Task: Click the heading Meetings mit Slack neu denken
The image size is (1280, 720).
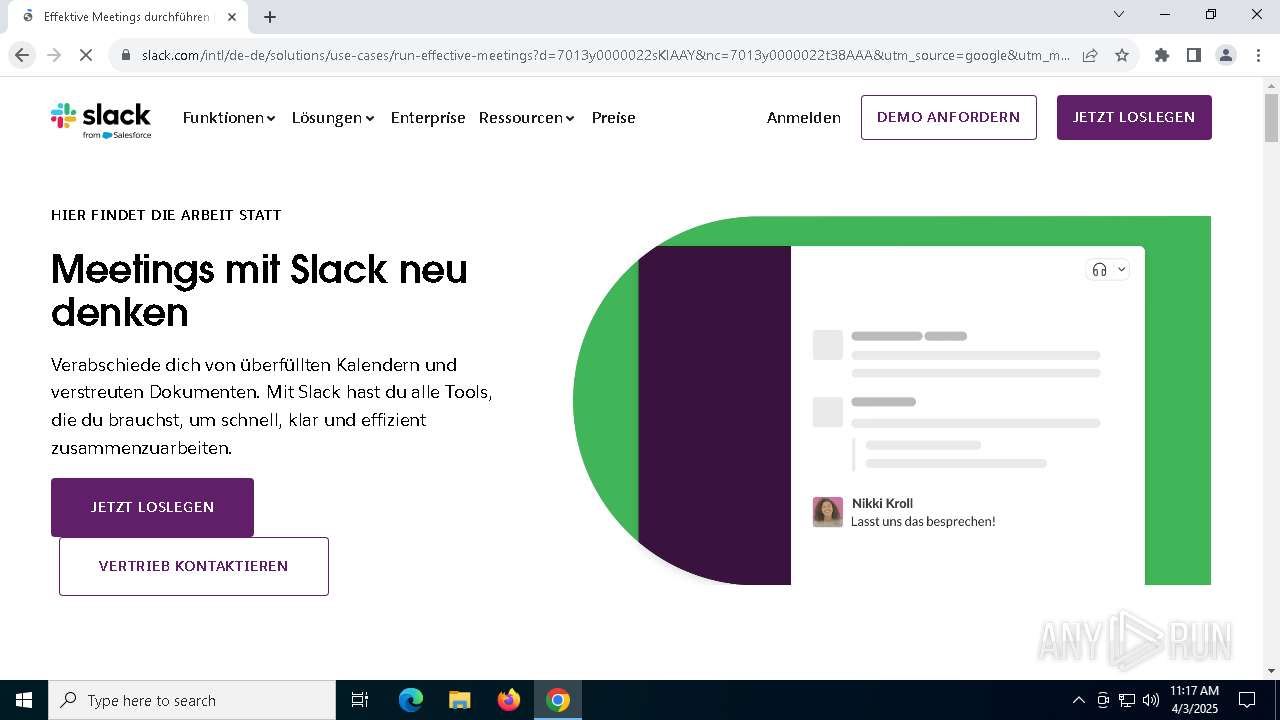Action: [x=259, y=291]
